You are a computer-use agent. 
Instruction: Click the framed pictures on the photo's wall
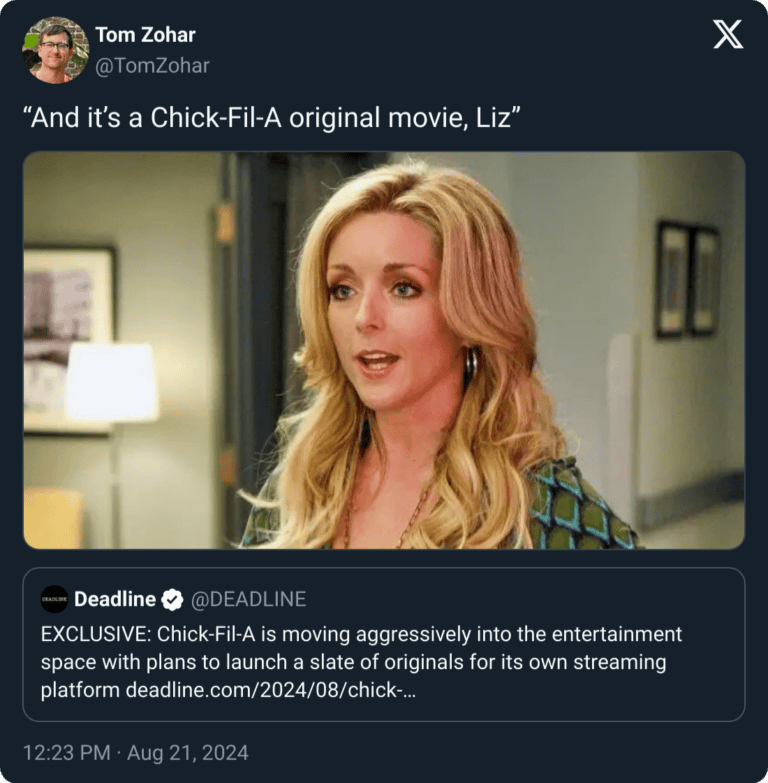(x=688, y=279)
